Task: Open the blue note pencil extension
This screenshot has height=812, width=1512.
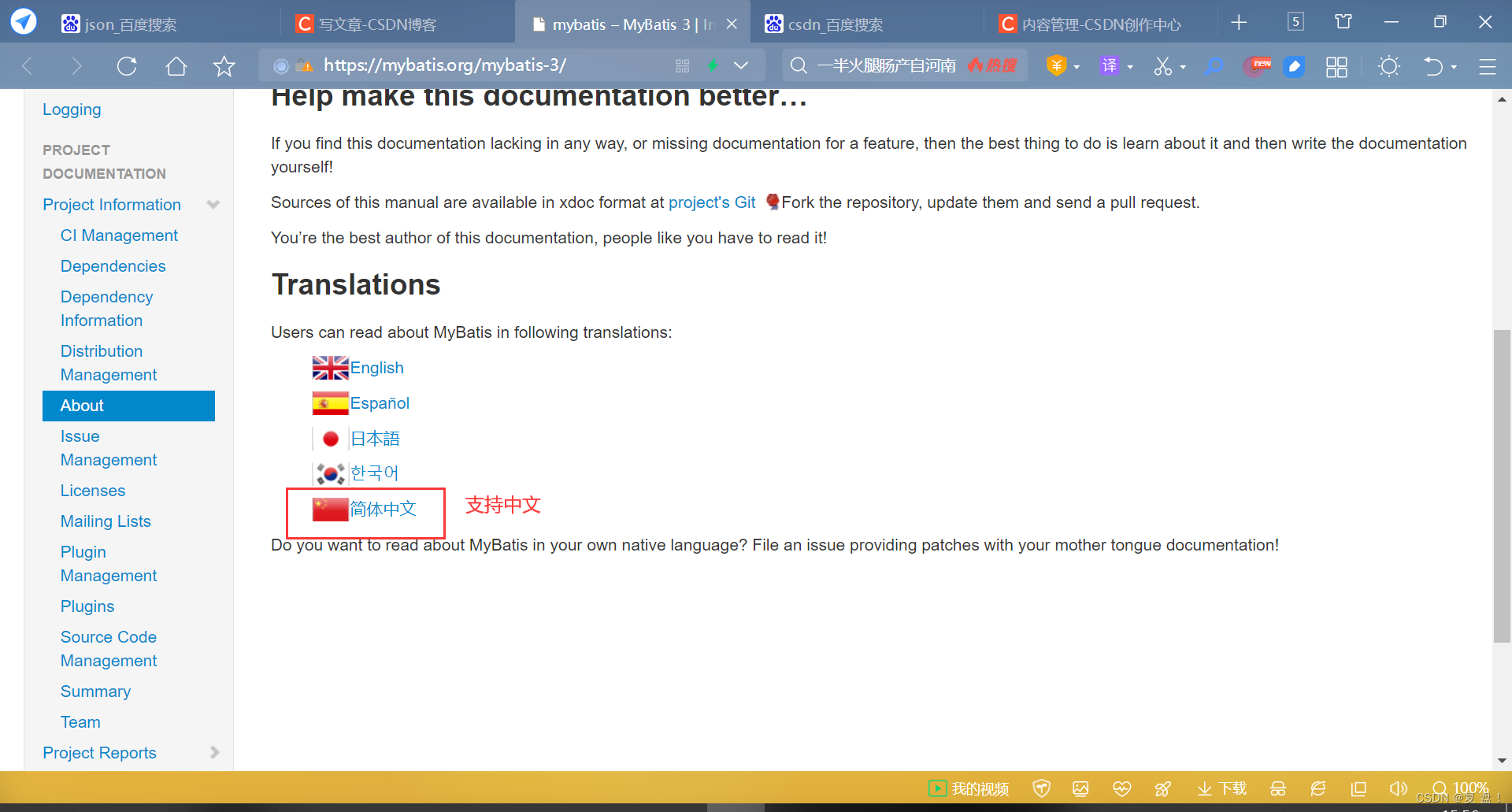Action: point(1294,66)
